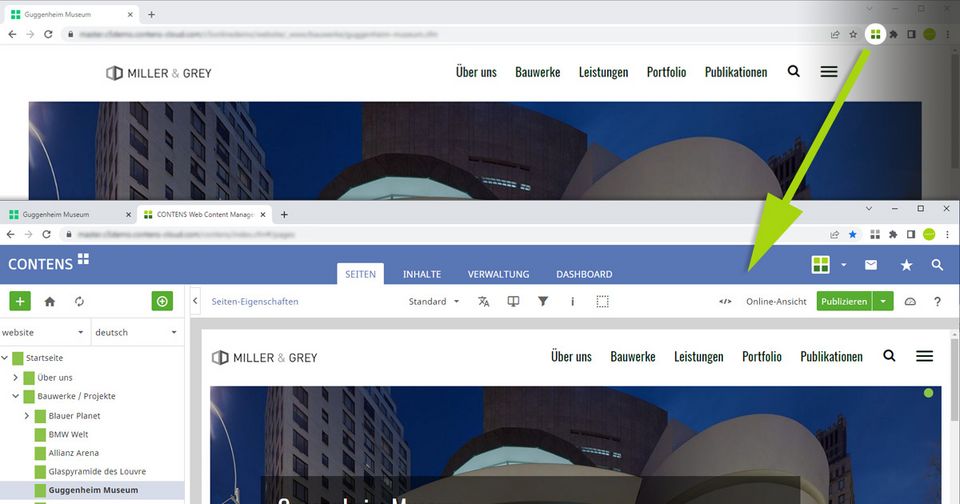
Task: Collapse the sidebar with left chevron
Action: tap(195, 301)
